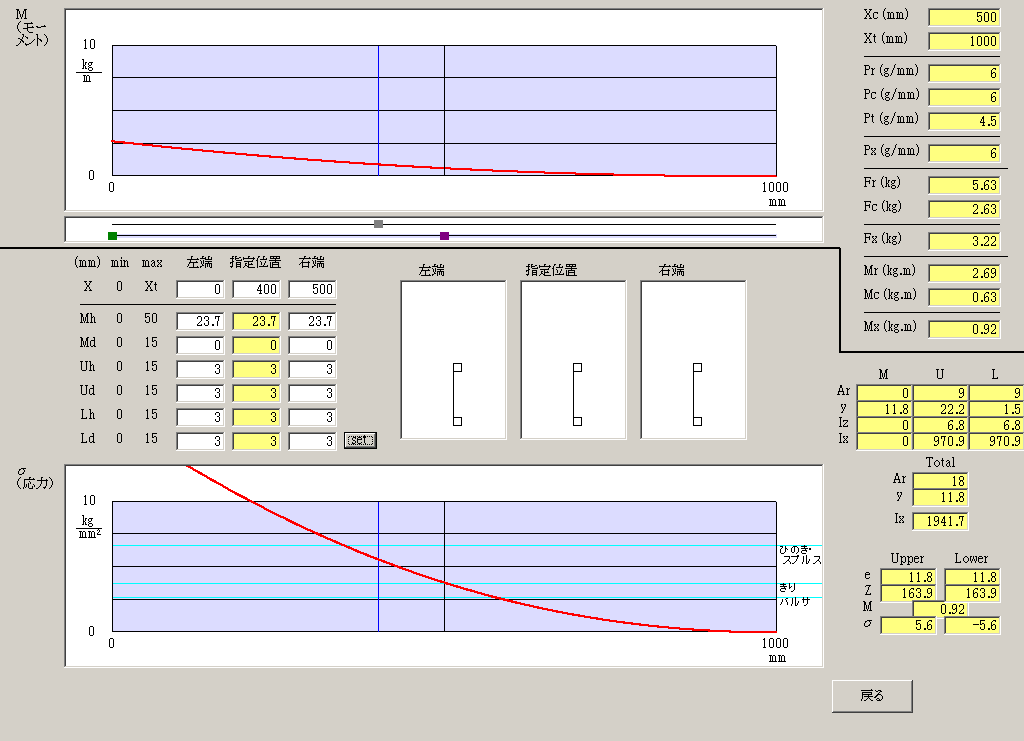Click the Ld 右端 field next to set
This screenshot has width=1024, height=741.
pyautogui.click(x=312, y=441)
